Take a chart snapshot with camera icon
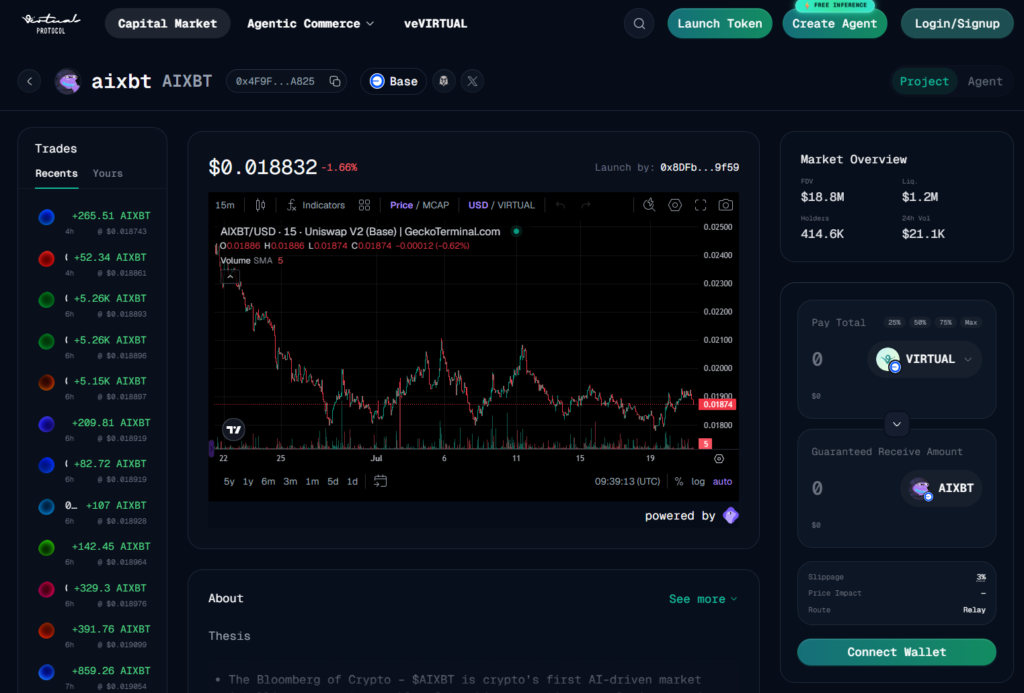1024x693 pixels. (x=726, y=205)
